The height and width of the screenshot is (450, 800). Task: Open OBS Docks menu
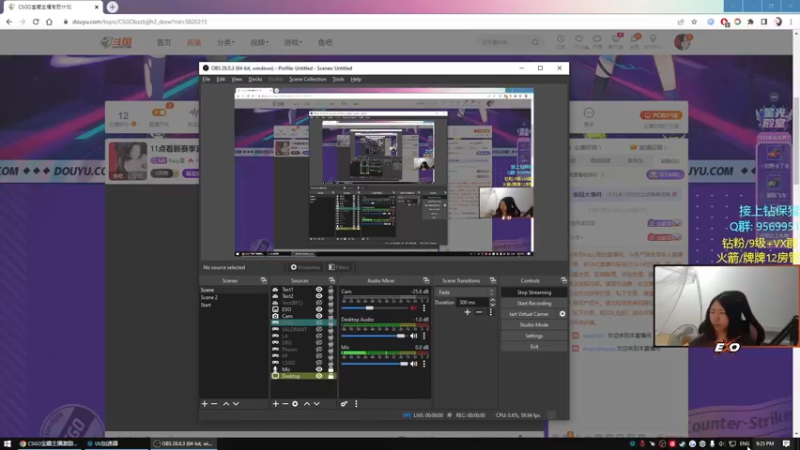coord(255,79)
